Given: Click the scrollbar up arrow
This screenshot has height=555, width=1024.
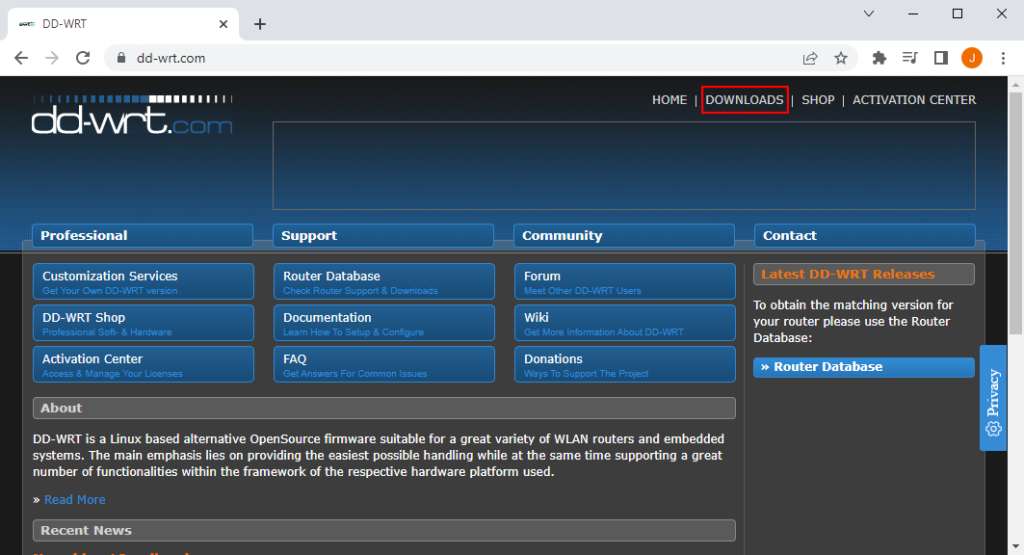Looking at the screenshot, I should click(x=1016, y=84).
